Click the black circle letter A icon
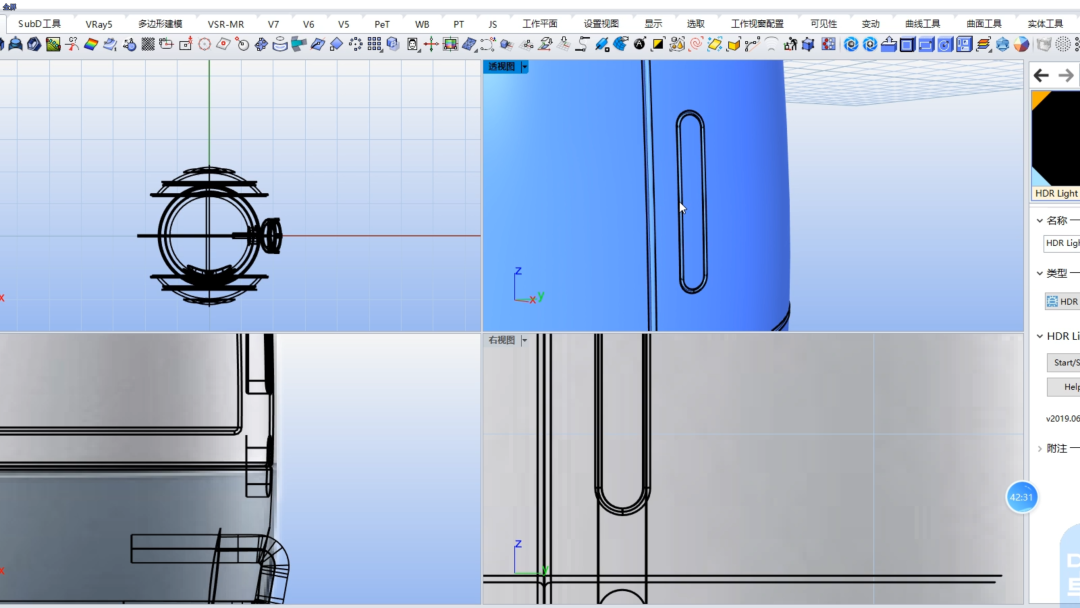1080x608 pixels. 639,45
